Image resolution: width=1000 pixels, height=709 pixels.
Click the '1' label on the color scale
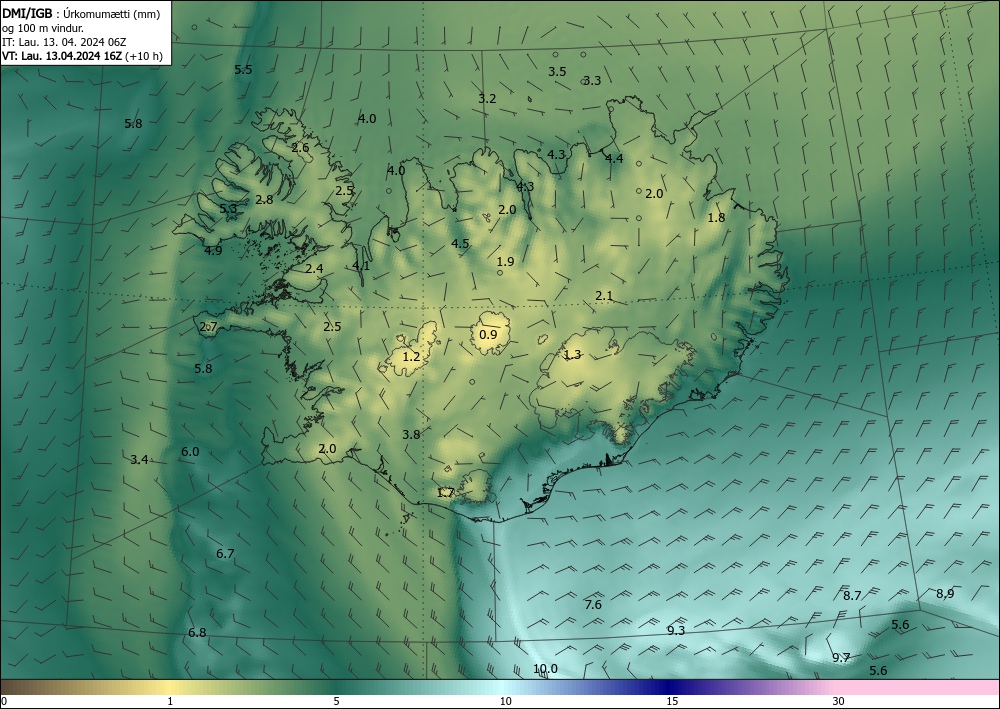pyautogui.click(x=170, y=701)
